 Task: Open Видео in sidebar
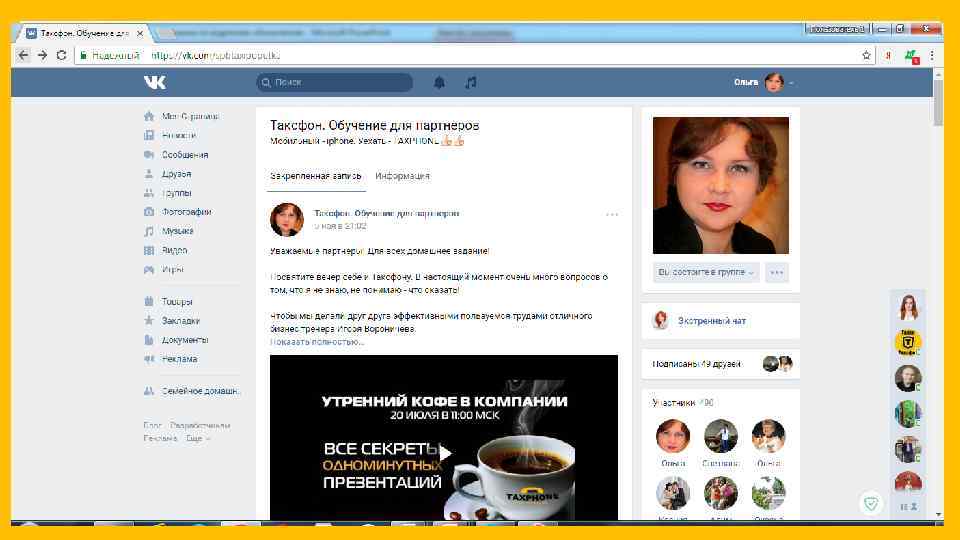[166, 250]
